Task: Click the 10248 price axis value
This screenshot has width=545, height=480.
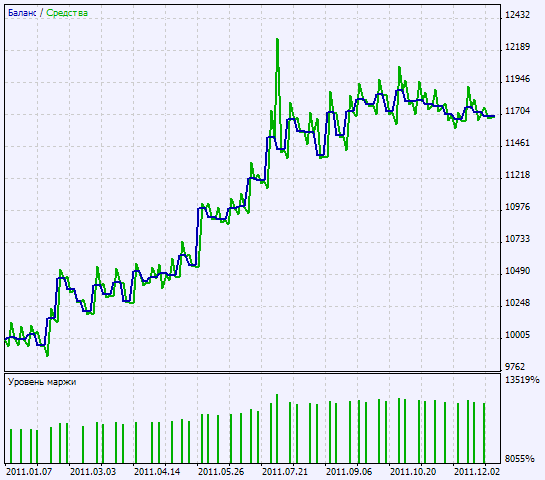Action: [x=517, y=303]
